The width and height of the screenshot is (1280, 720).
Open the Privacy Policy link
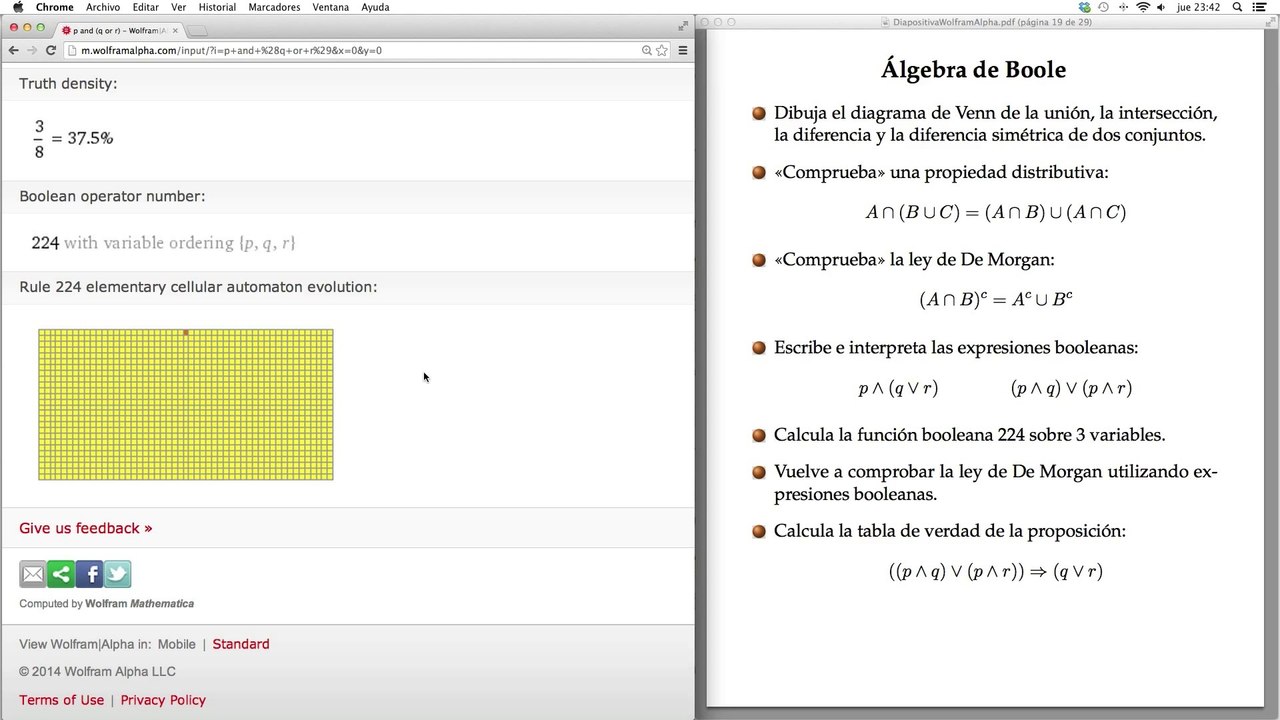[163, 700]
